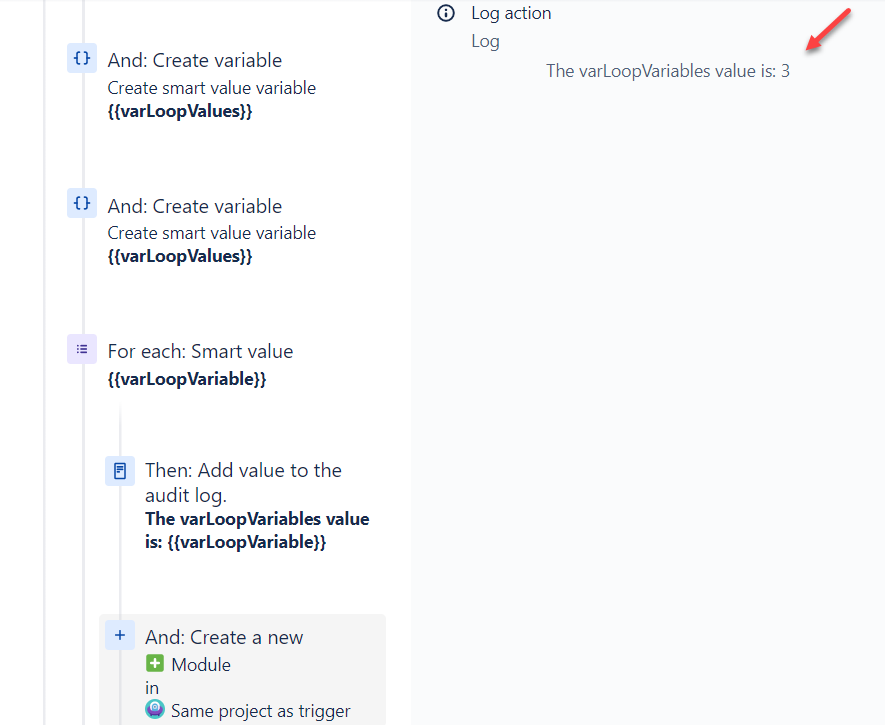This screenshot has height=725, width=885.
Task: Click the Log action header label
Action: 511,13
